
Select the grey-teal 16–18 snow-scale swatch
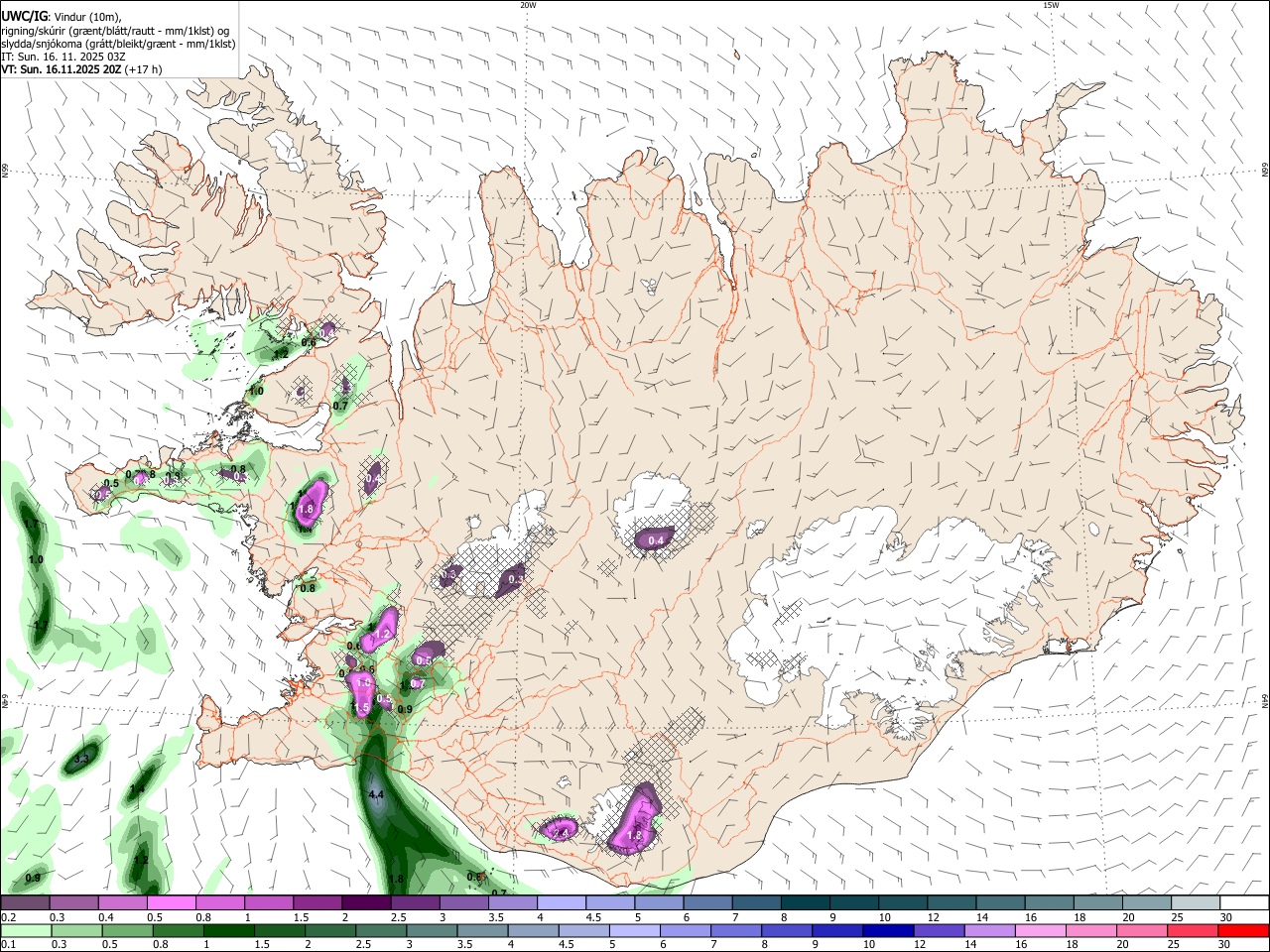1050,903
